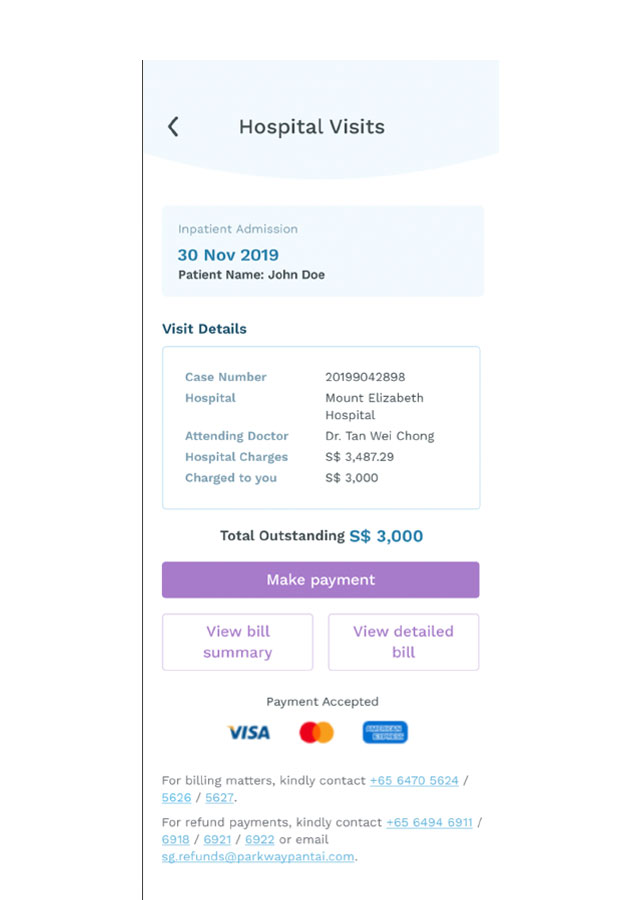
Task: Email sg.refunds@parkwaypantai.com
Action: pos(258,857)
